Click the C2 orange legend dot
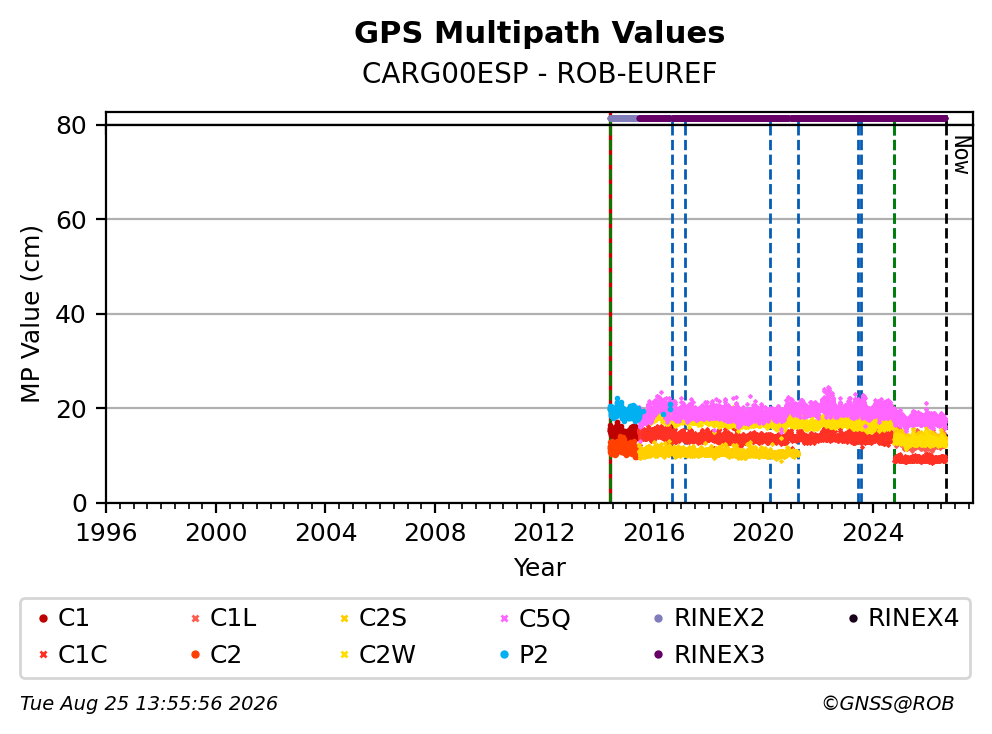992x734 pixels. coord(195,654)
